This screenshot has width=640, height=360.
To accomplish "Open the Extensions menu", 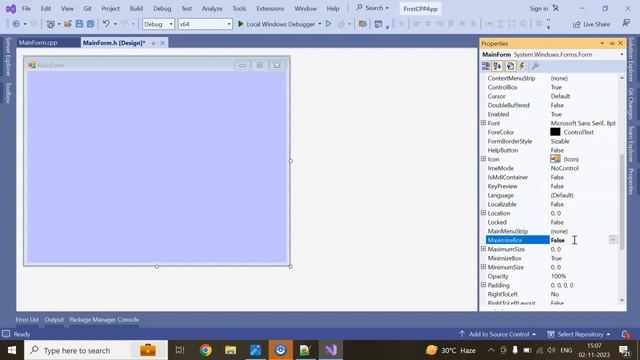I will click(x=270, y=9).
